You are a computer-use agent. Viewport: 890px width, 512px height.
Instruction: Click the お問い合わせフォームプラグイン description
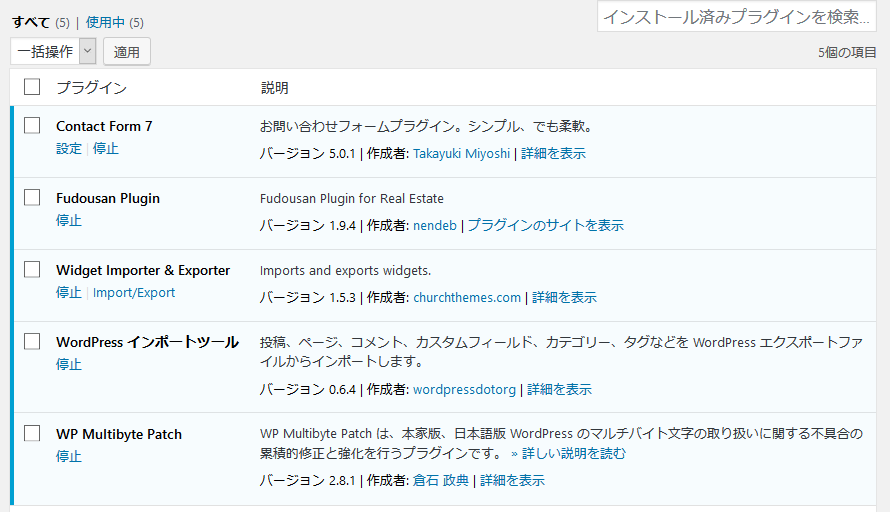coord(426,126)
